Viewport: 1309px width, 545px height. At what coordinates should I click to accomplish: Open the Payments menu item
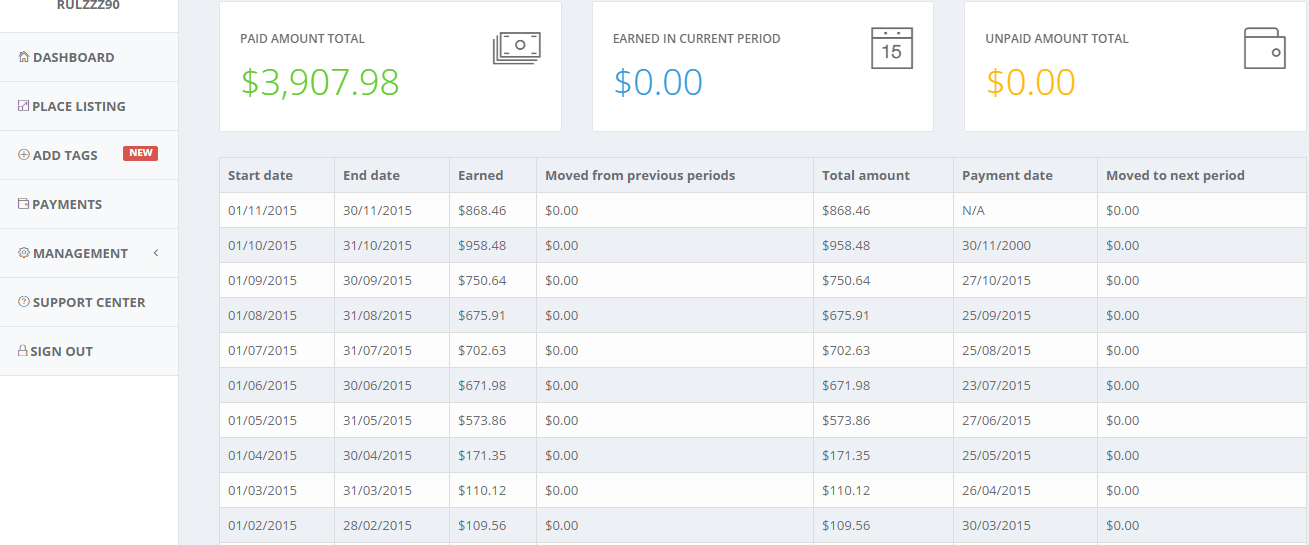pyautogui.click(x=67, y=204)
